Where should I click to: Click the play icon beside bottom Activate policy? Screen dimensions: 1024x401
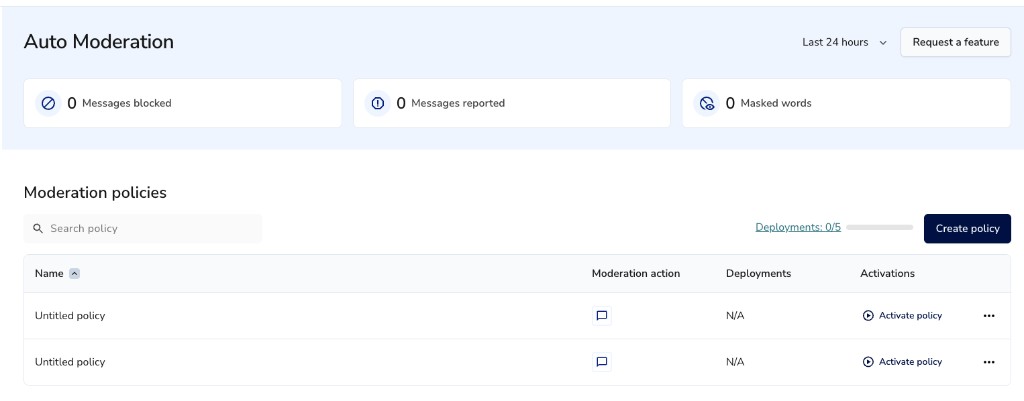[x=868, y=362]
